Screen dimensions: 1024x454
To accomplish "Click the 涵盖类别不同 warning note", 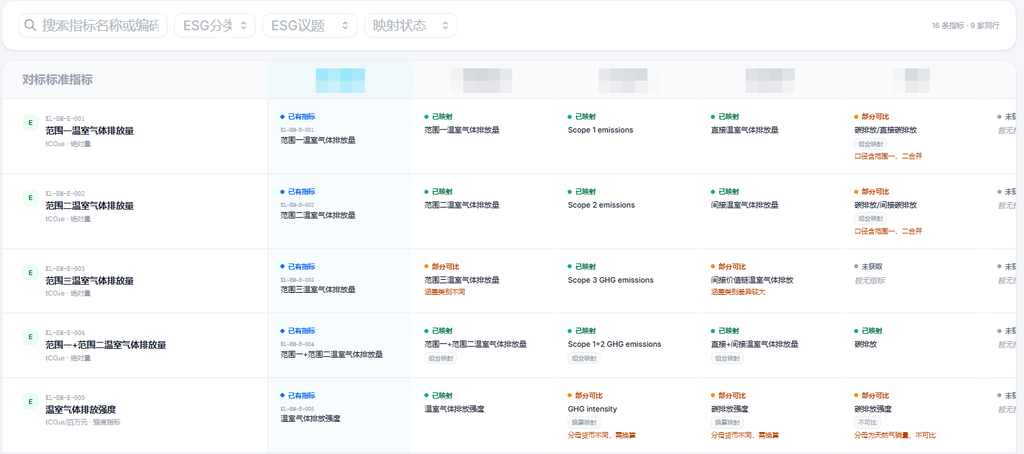I will 444,292.
